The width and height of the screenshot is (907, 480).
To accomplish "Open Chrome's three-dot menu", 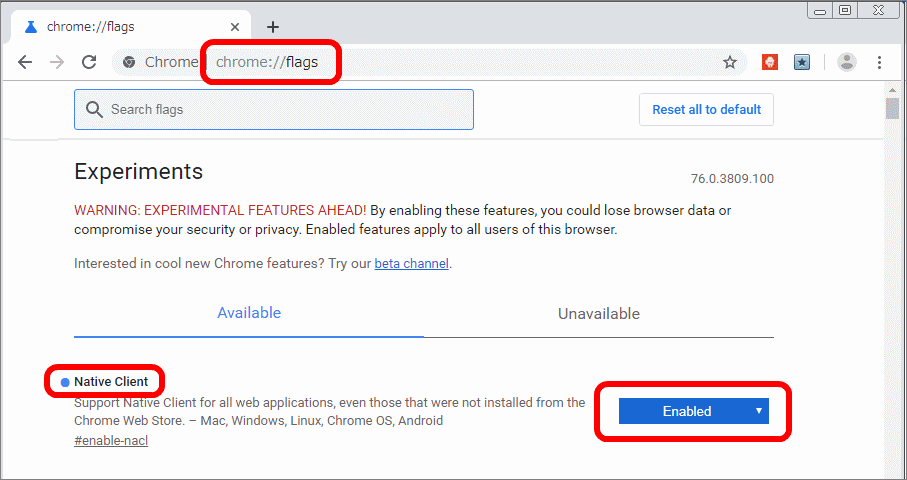I will click(879, 62).
